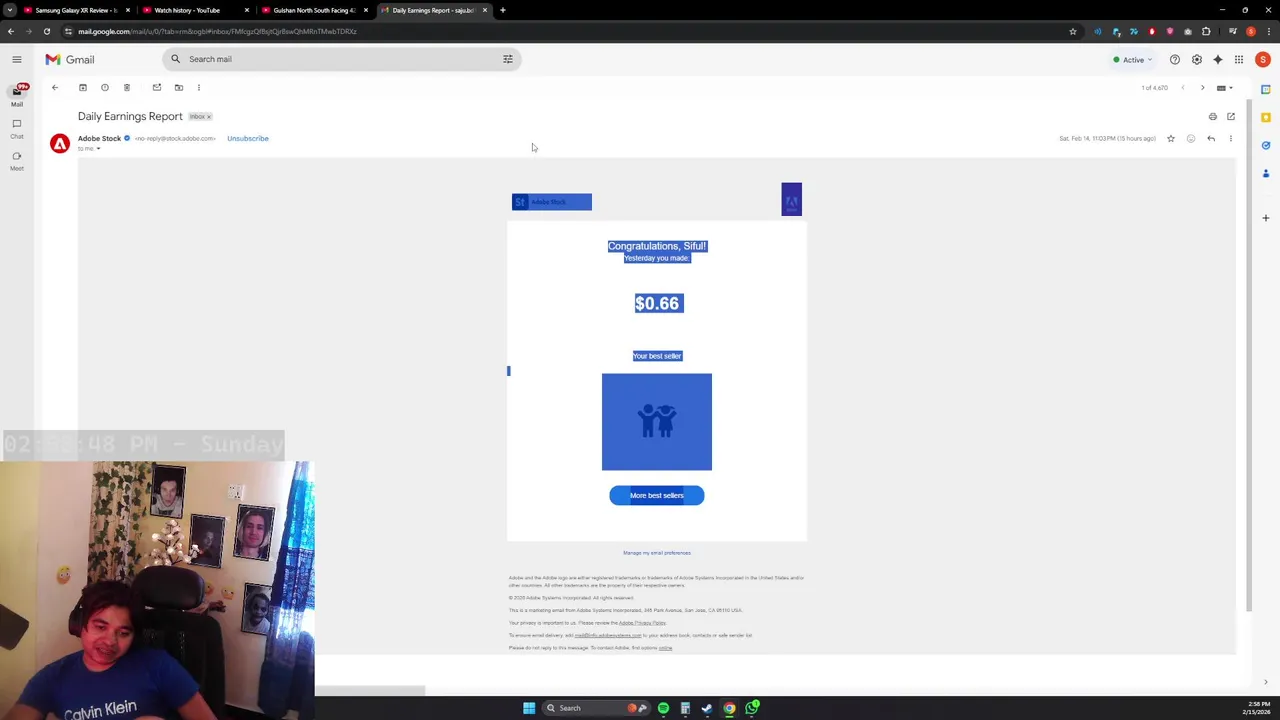Delete the email with trash icon
Image resolution: width=1280 pixels, height=720 pixels.
[x=126, y=87]
